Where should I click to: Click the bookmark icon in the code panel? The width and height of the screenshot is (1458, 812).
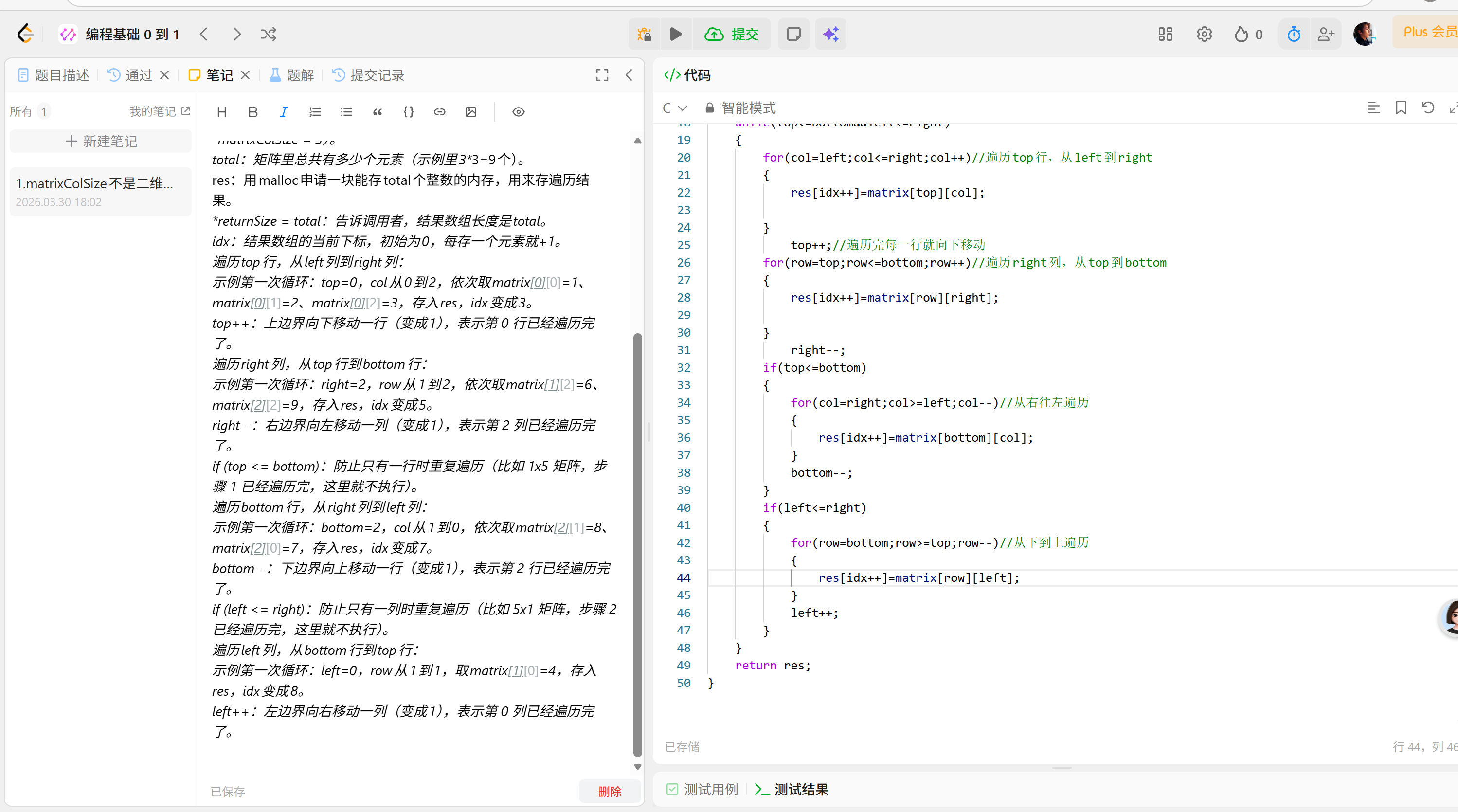(1401, 108)
